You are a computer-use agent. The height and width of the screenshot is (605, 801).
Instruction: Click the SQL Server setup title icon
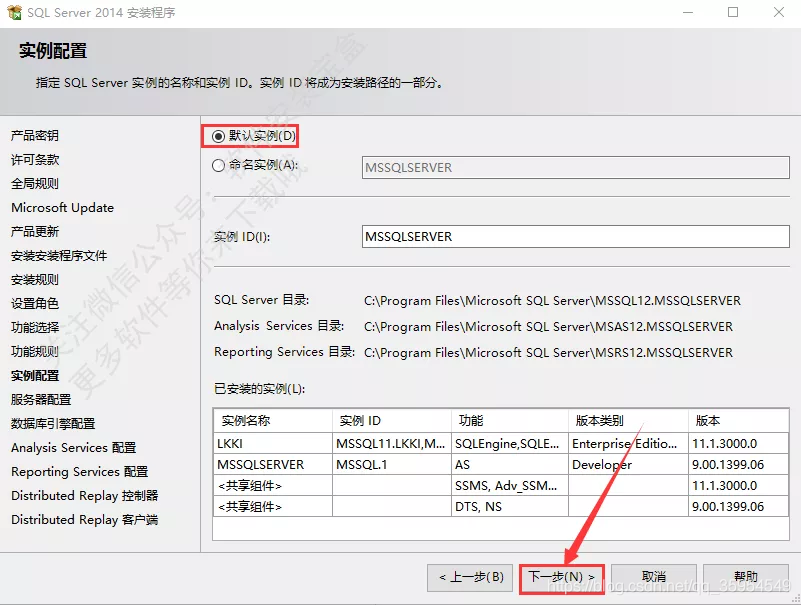point(14,12)
